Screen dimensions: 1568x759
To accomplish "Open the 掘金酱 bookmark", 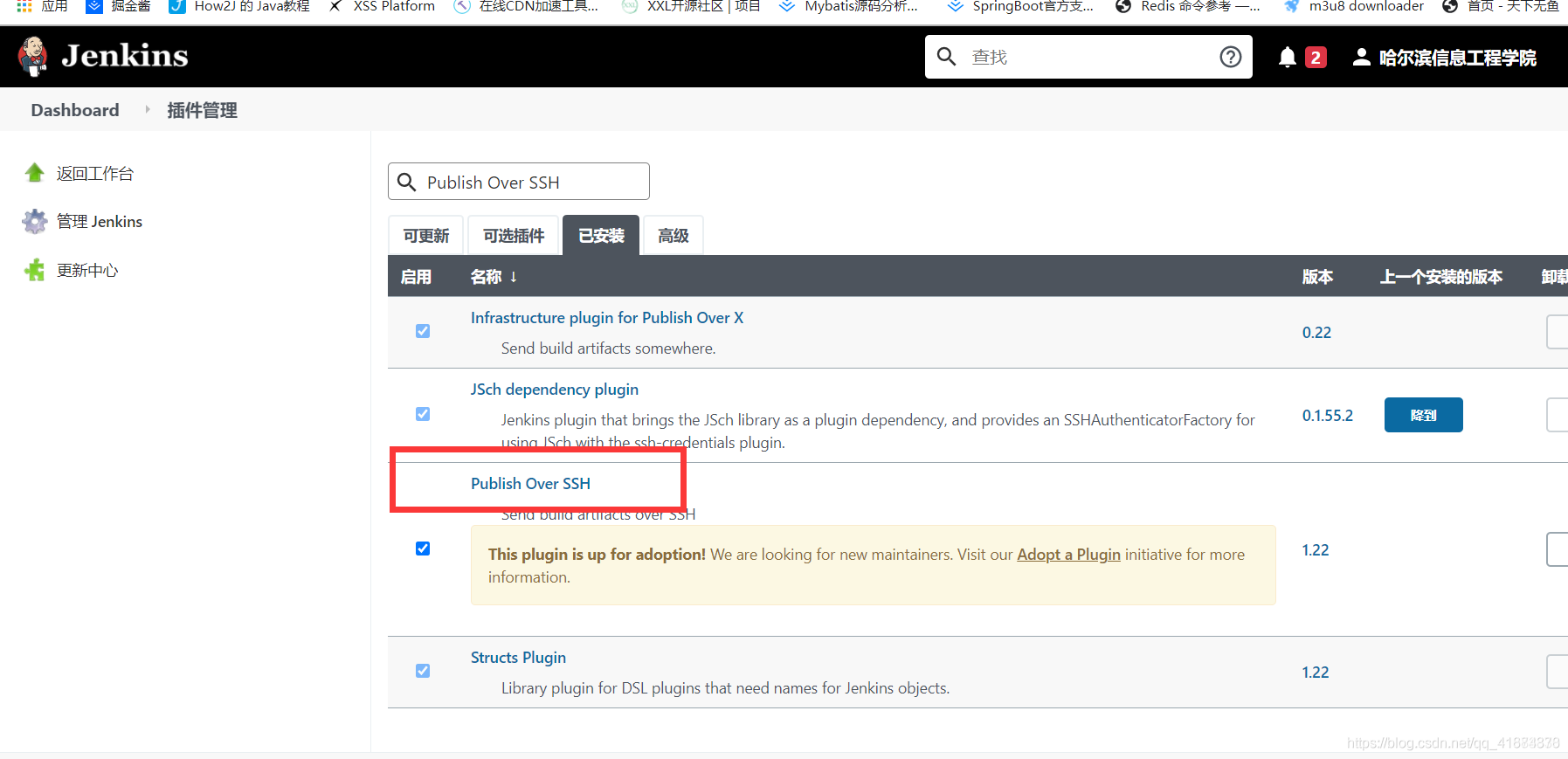I will coord(119,6).
